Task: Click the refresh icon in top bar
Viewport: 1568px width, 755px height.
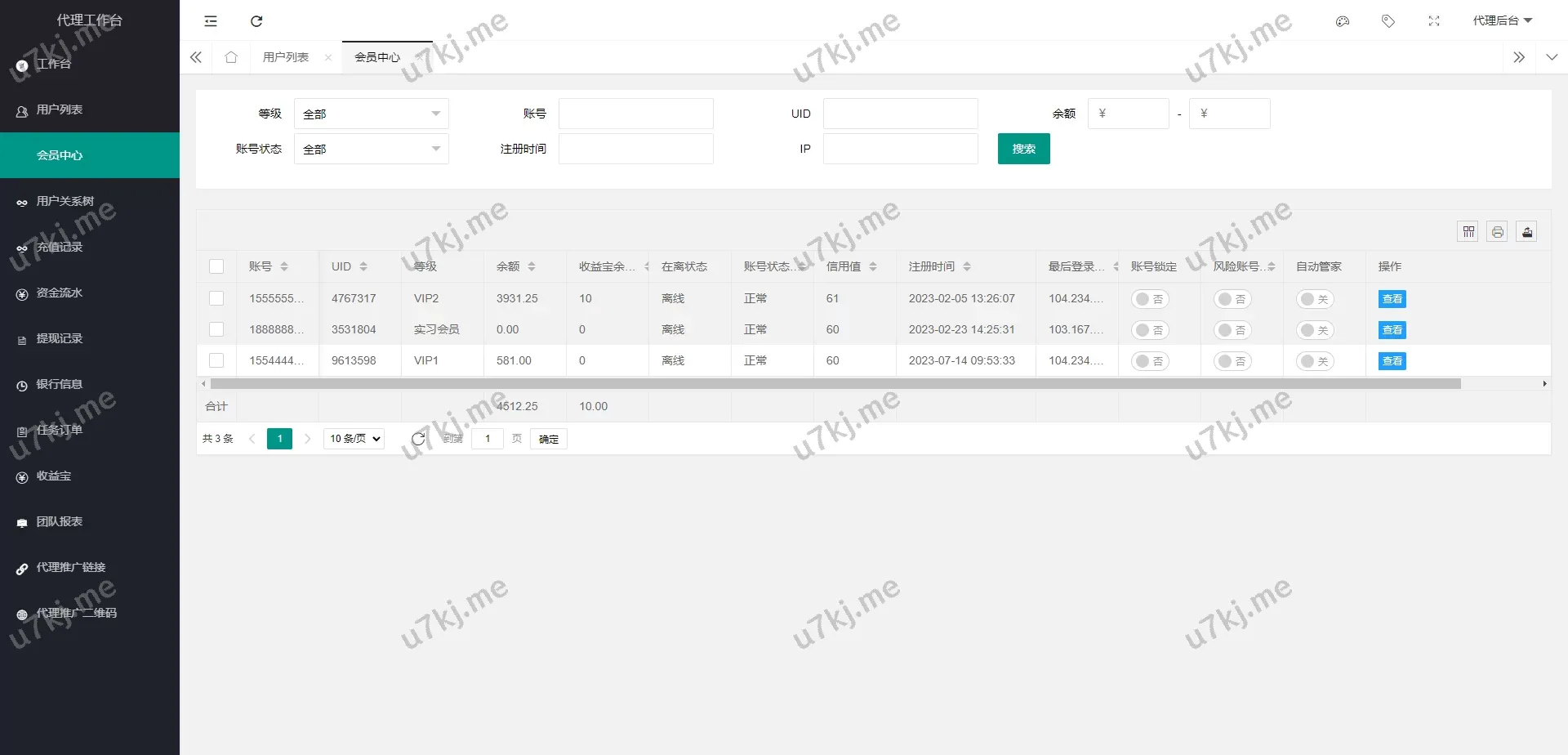Action: [256, 21]
